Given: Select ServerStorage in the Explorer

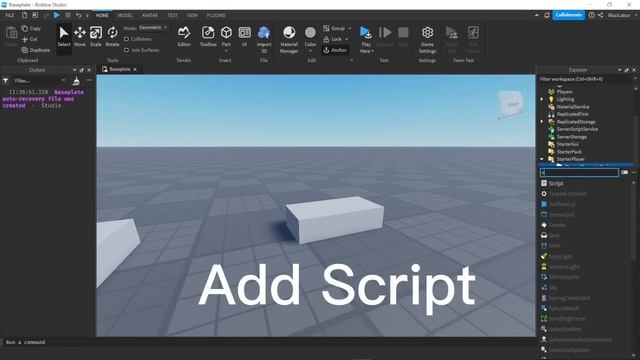Looking at the screenshot, I should pos(571,137).
